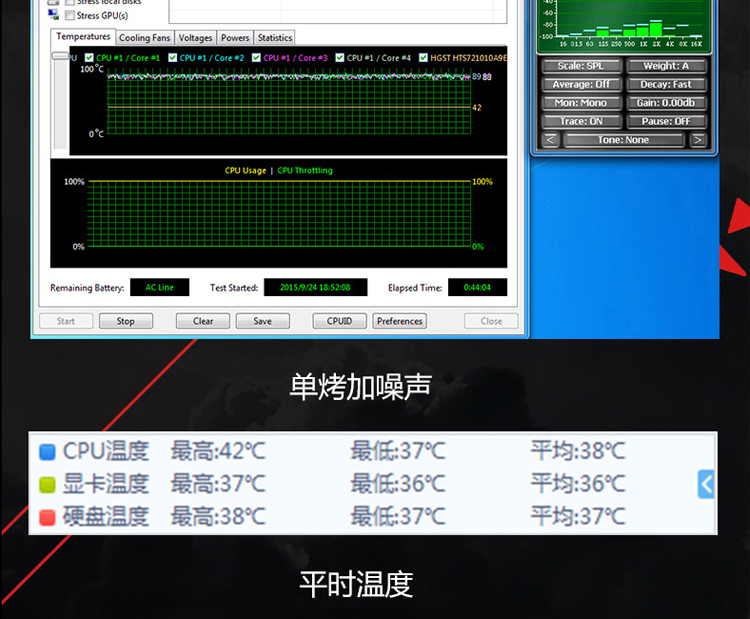Click the red 硬盘温度 color square

click(x=47, y=517)
